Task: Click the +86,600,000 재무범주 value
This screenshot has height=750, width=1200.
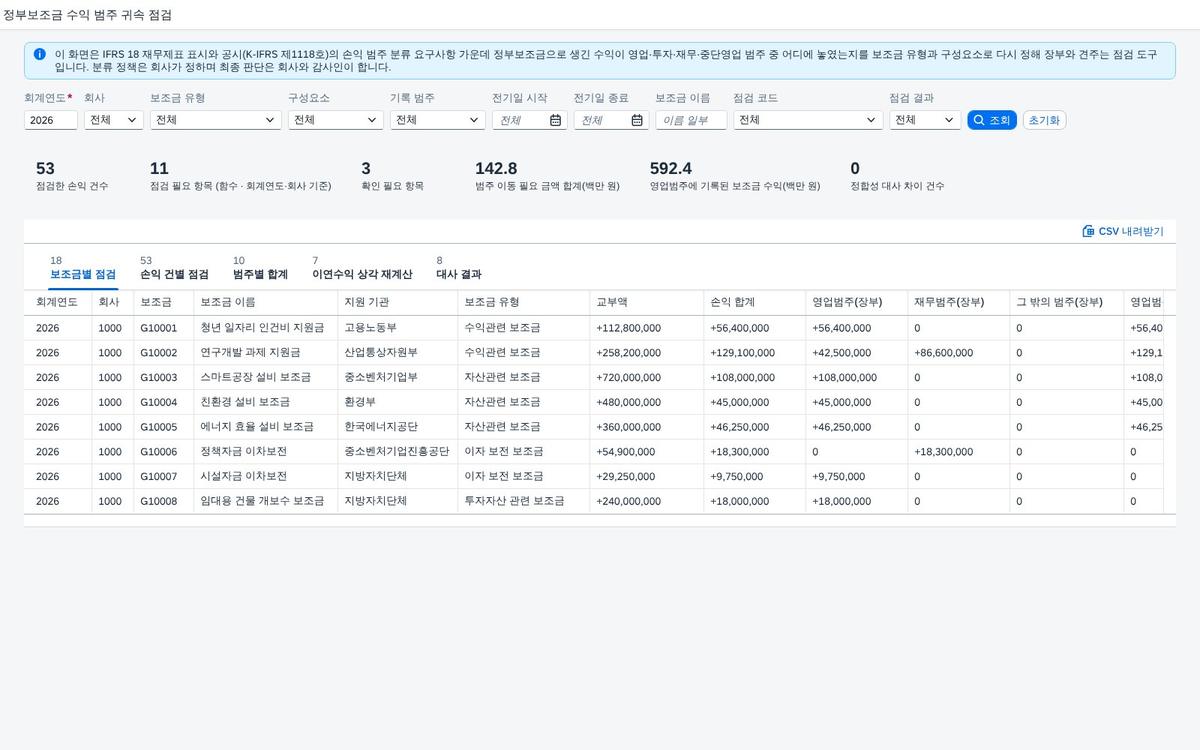Action: coord(943,353)
